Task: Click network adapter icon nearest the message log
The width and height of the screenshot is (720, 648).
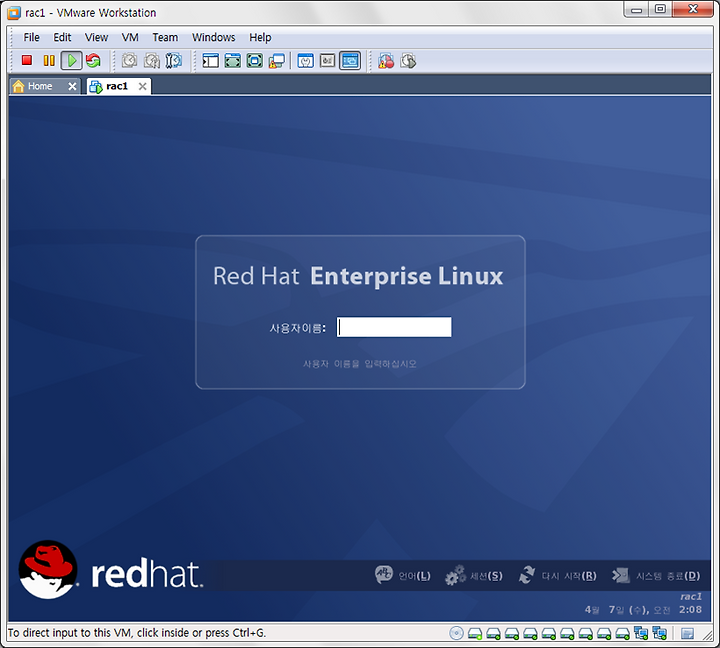Action: (x=659, y=633)
